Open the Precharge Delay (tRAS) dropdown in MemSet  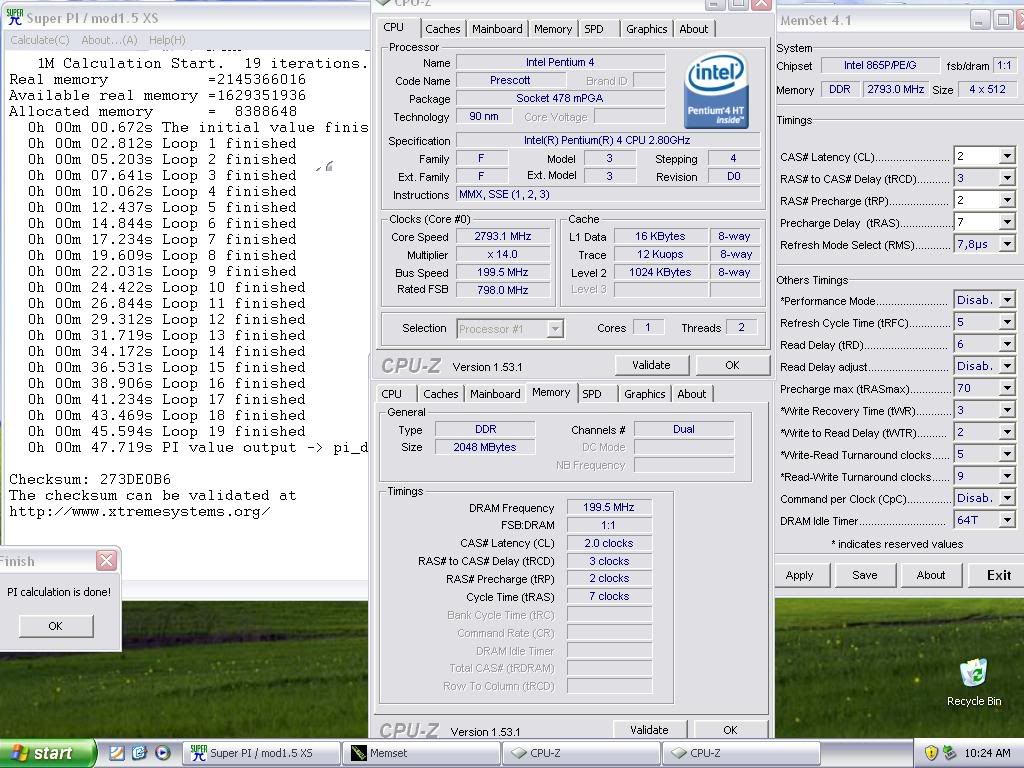click(1007, 223)
